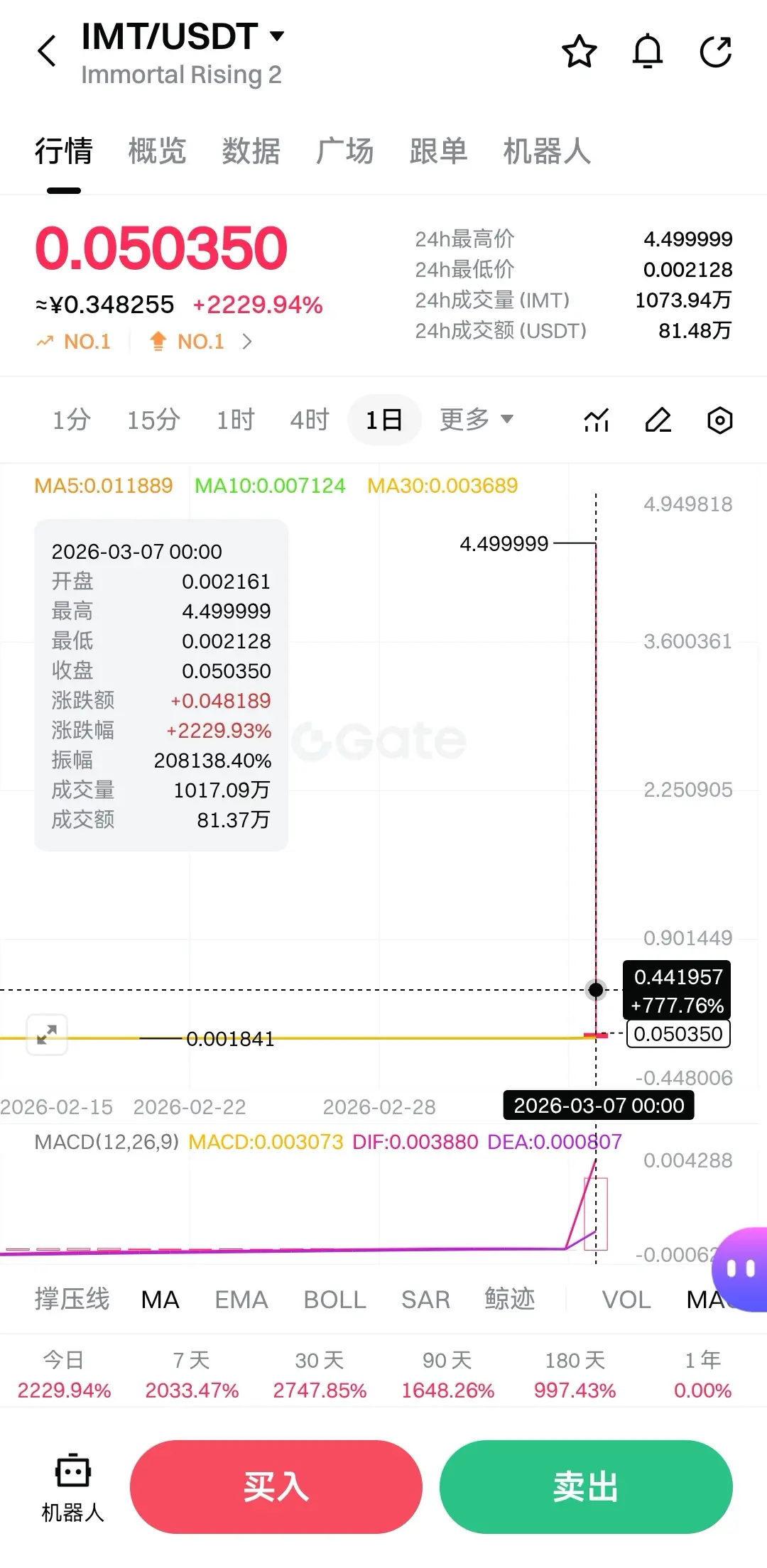Screen dimensions: 767x1568
Task: Open 更多 timeframe dropdown
Action: (477, 420)
